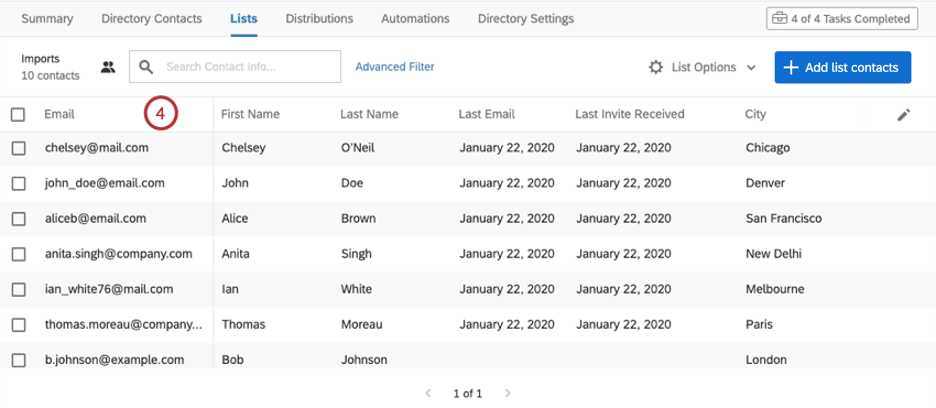Select the aliceb@email.com row checkbox
The width and height of the screenshot is (936, 408).
pos(19,219)
